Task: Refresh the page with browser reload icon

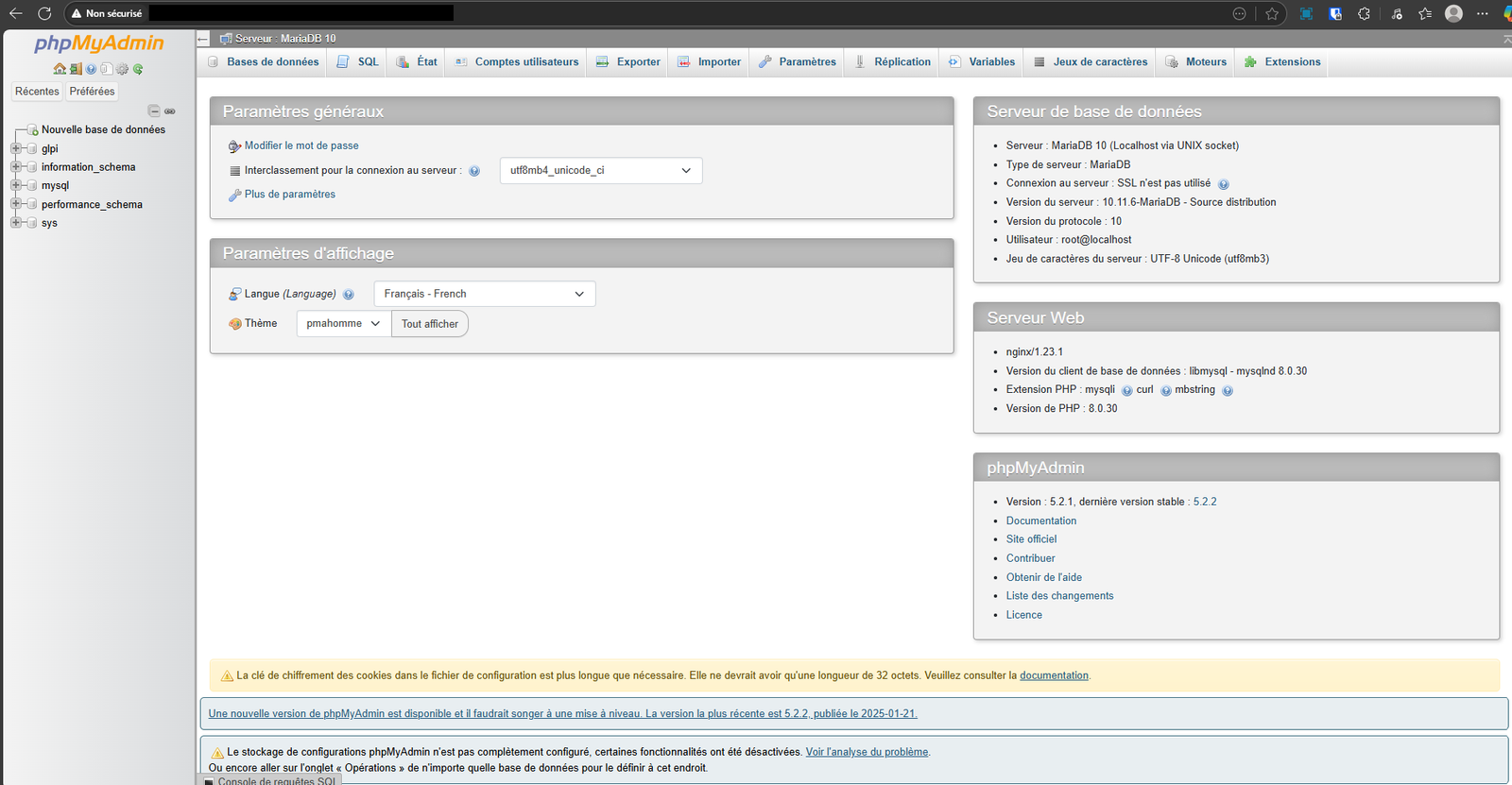Action: click(44, 13)
